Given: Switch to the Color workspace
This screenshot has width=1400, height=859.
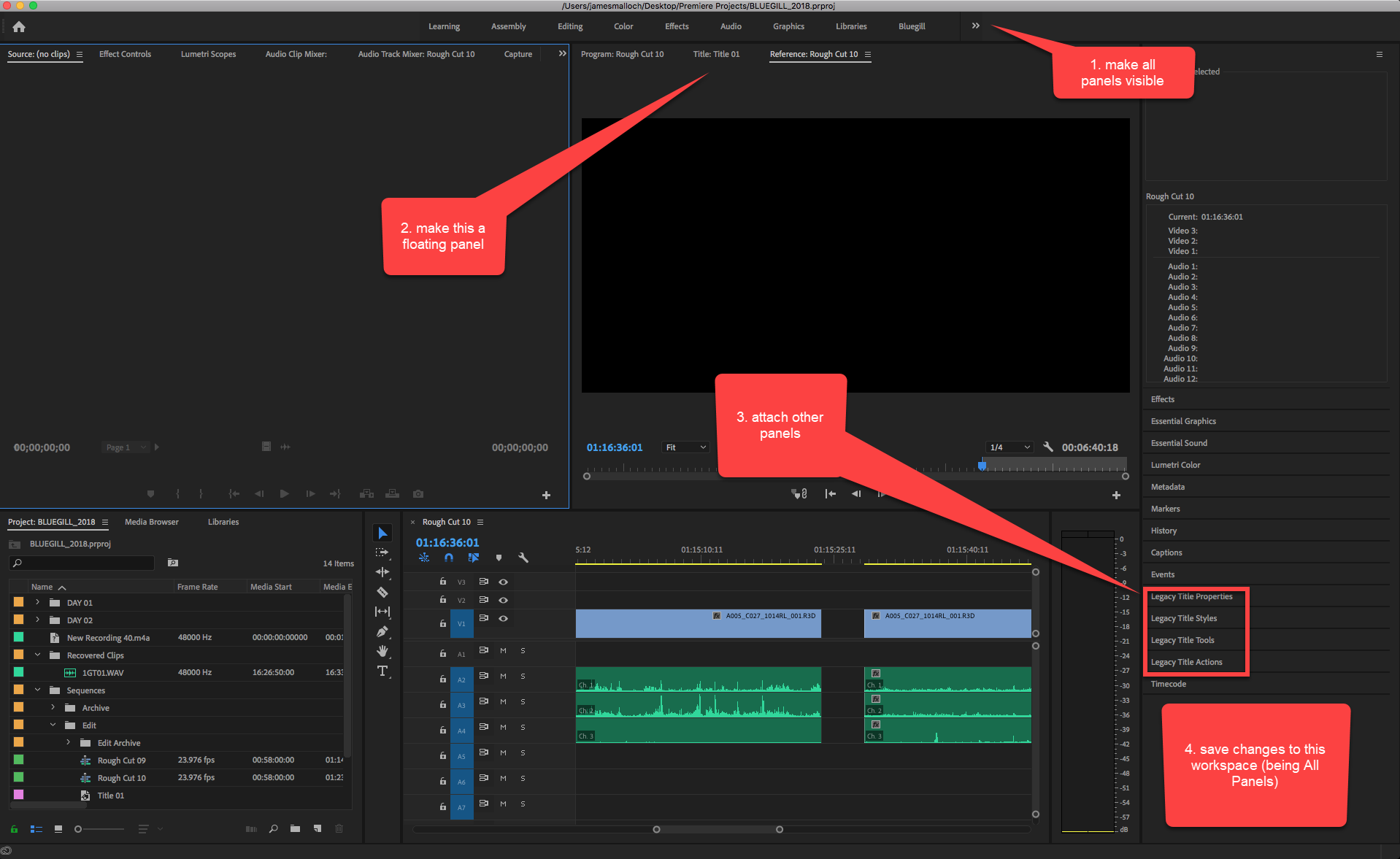Looking at the screenshot, I should click(623, 26).
